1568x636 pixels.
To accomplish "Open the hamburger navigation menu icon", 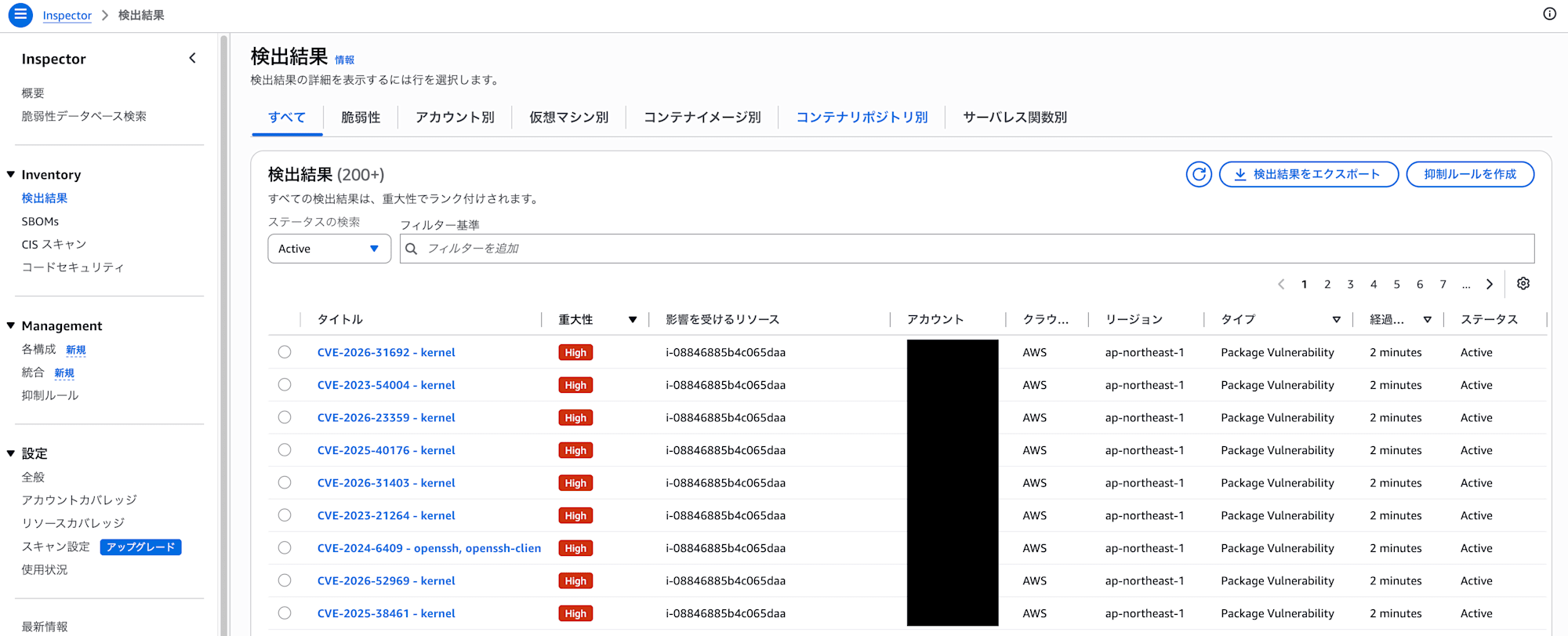I will coord(20,14).
